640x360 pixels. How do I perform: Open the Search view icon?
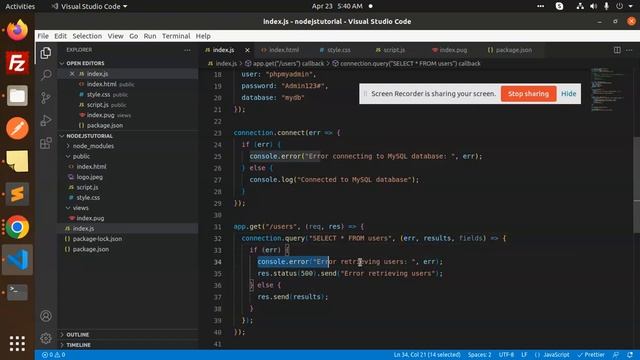tap(46, 75)
